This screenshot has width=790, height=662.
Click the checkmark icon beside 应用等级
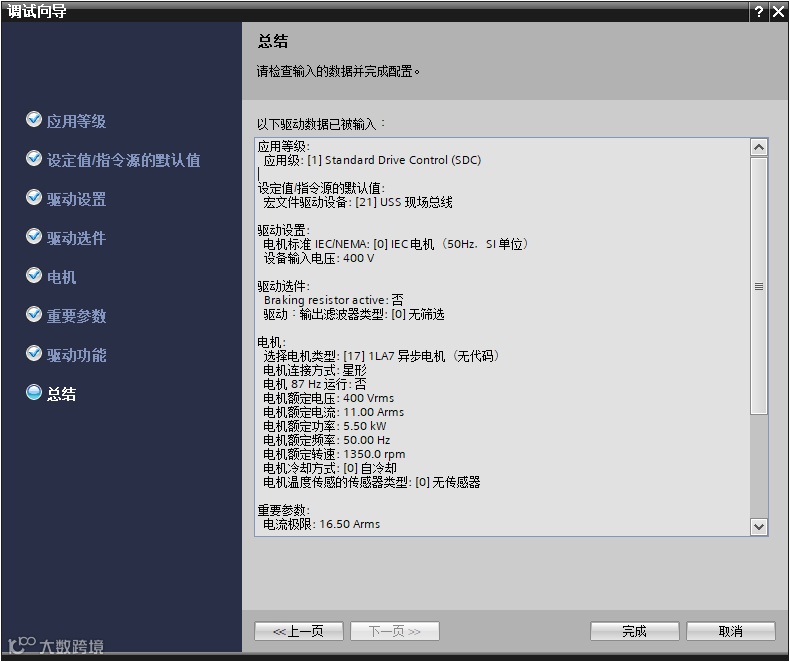[34, 119]
